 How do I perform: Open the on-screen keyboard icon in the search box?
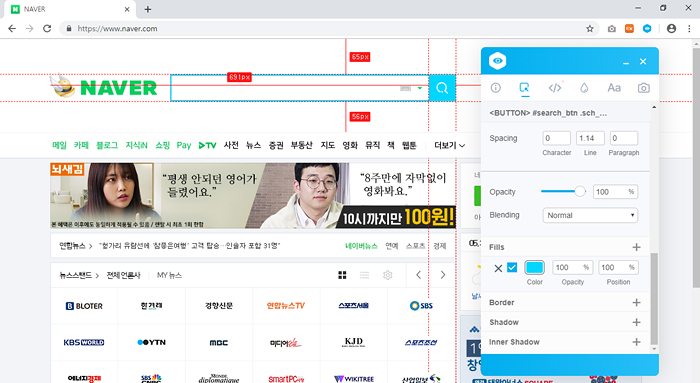pos(405,88)
